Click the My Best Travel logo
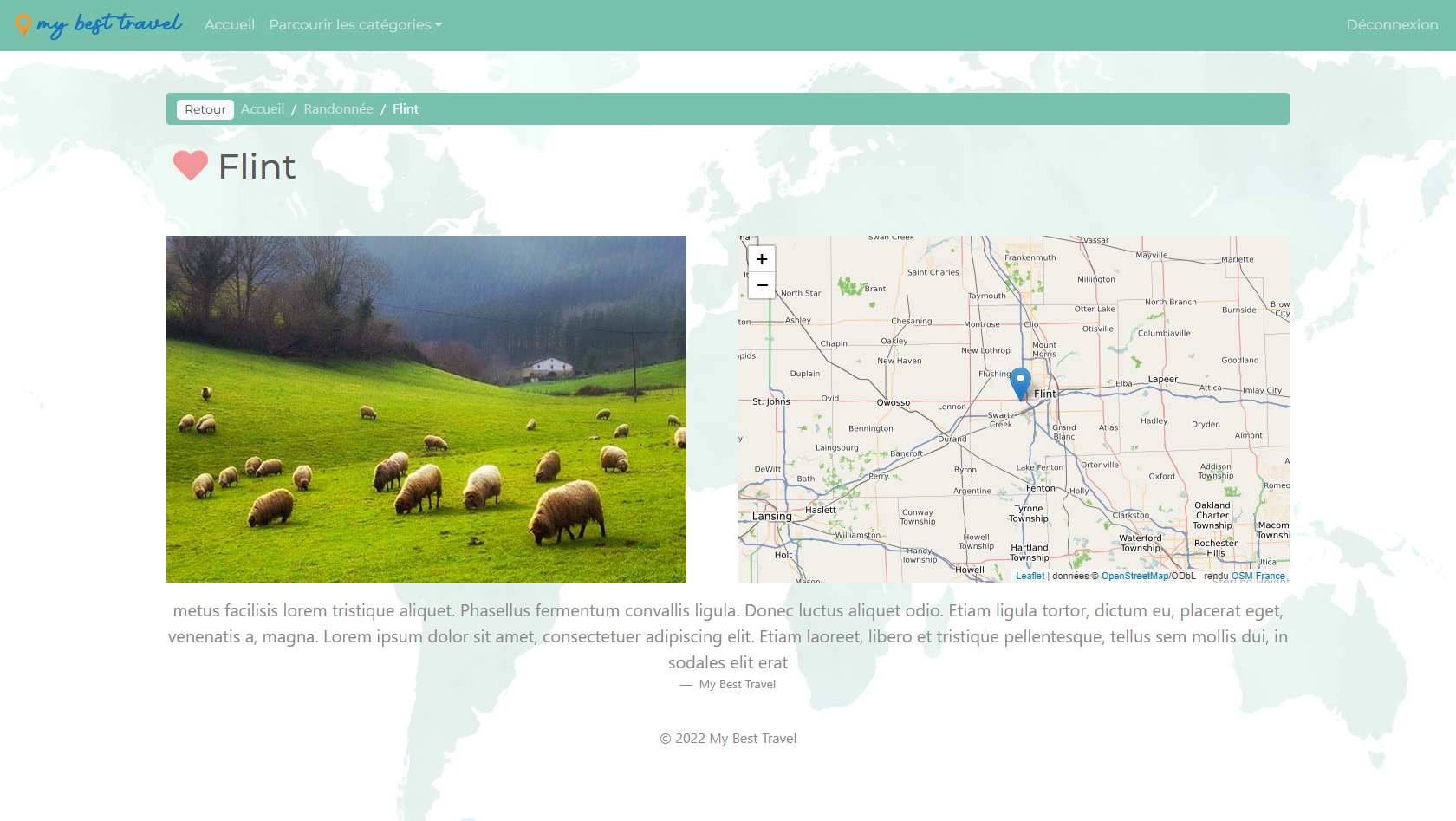 pyautogui.click(x=99, y=24)
